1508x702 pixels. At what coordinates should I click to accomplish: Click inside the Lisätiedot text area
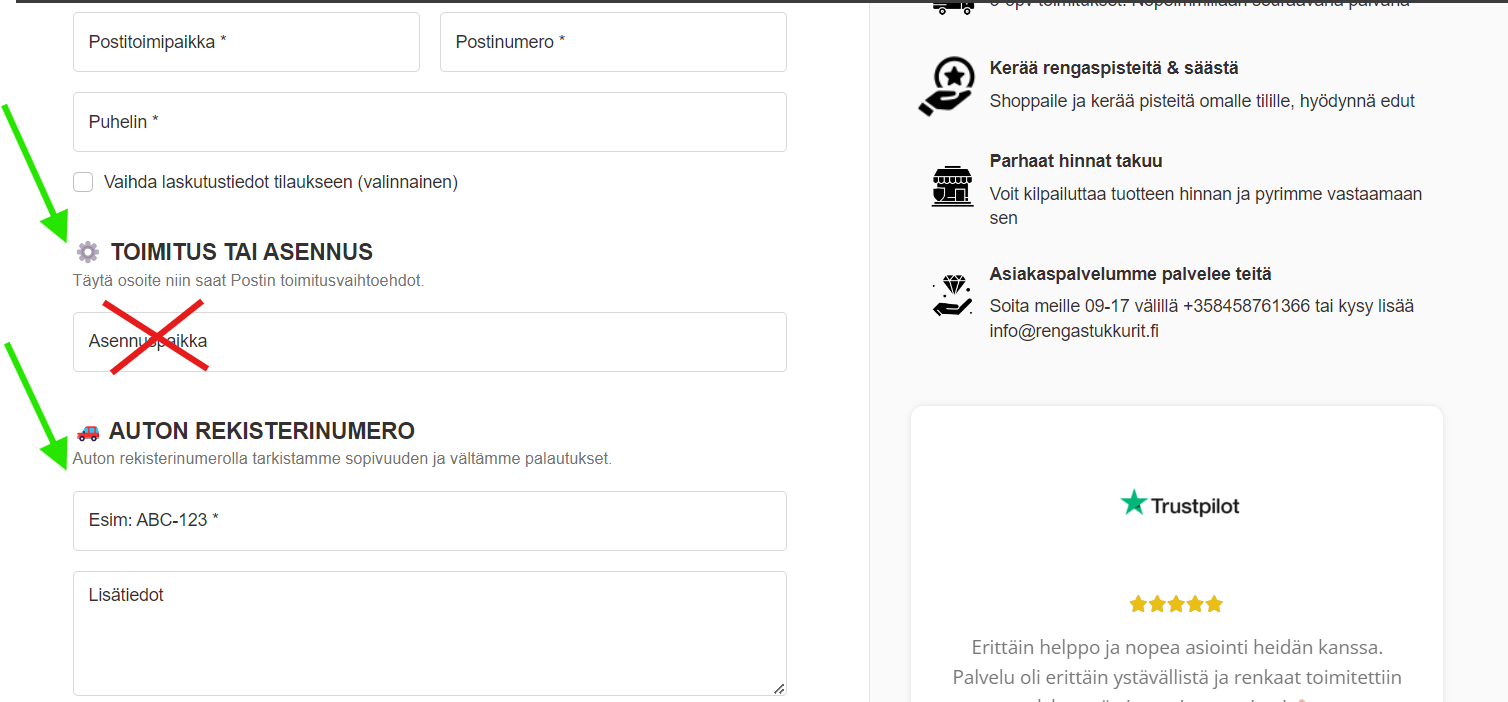430,633
